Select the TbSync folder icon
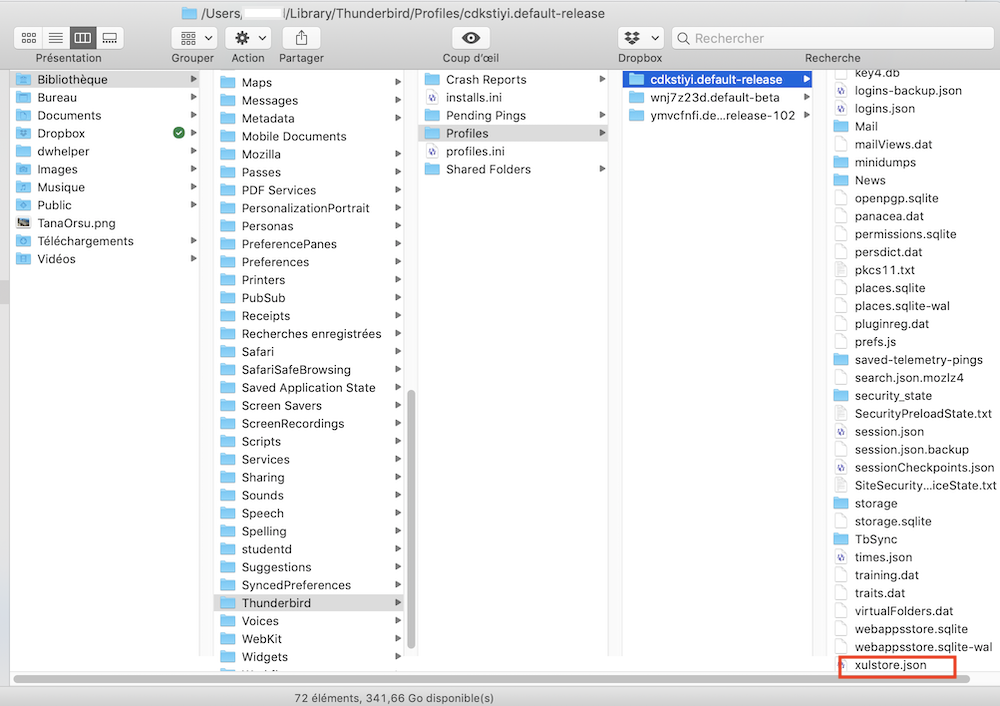Viewport: 1000px width, 706px height. coord(841,539)
